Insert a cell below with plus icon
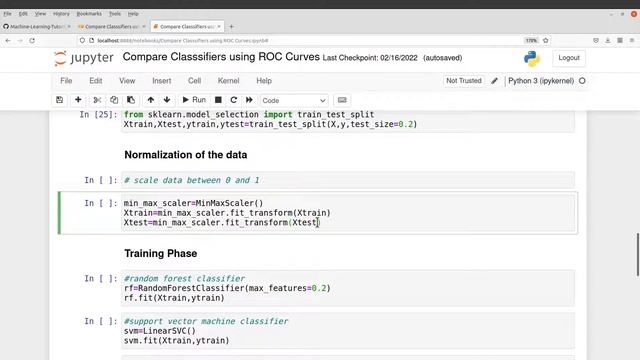Image resolution: width=640 pixels, height=360 pixels. 78,100
